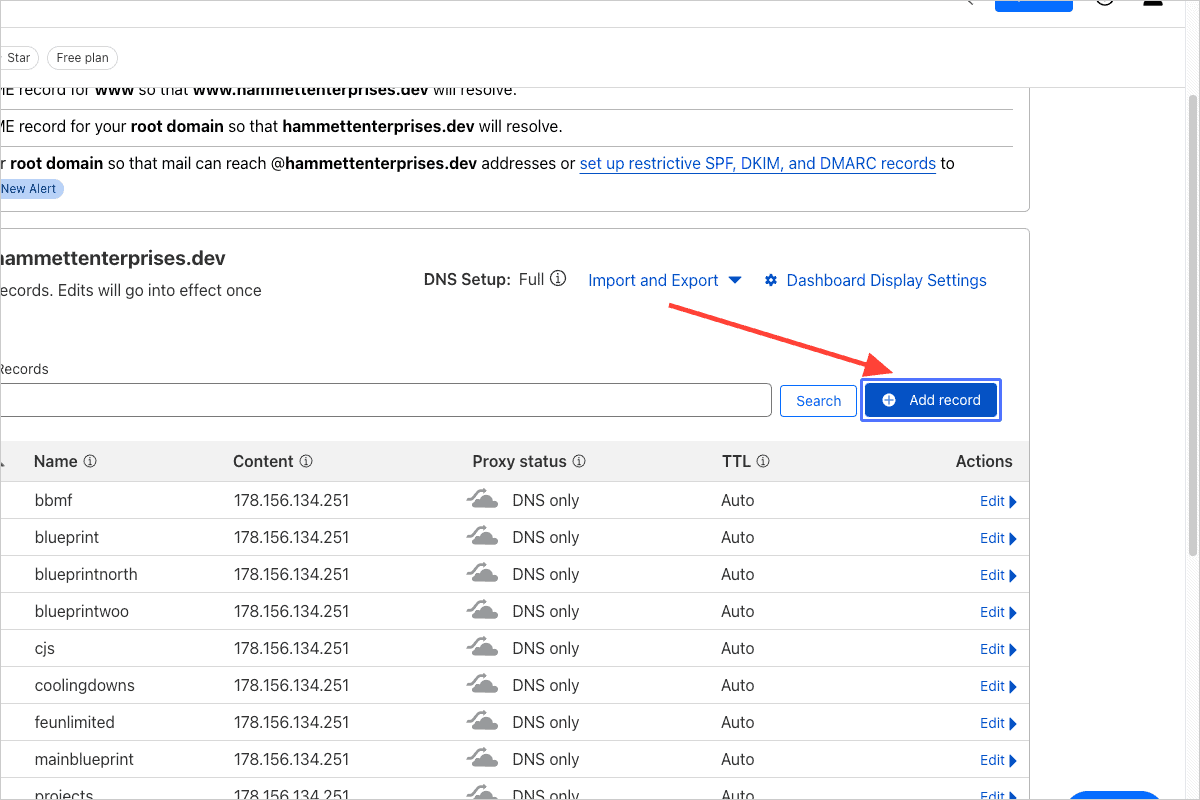The image size is (1200, 800).
Task: Click info icon next to Content header
Action: pos(306,462)
